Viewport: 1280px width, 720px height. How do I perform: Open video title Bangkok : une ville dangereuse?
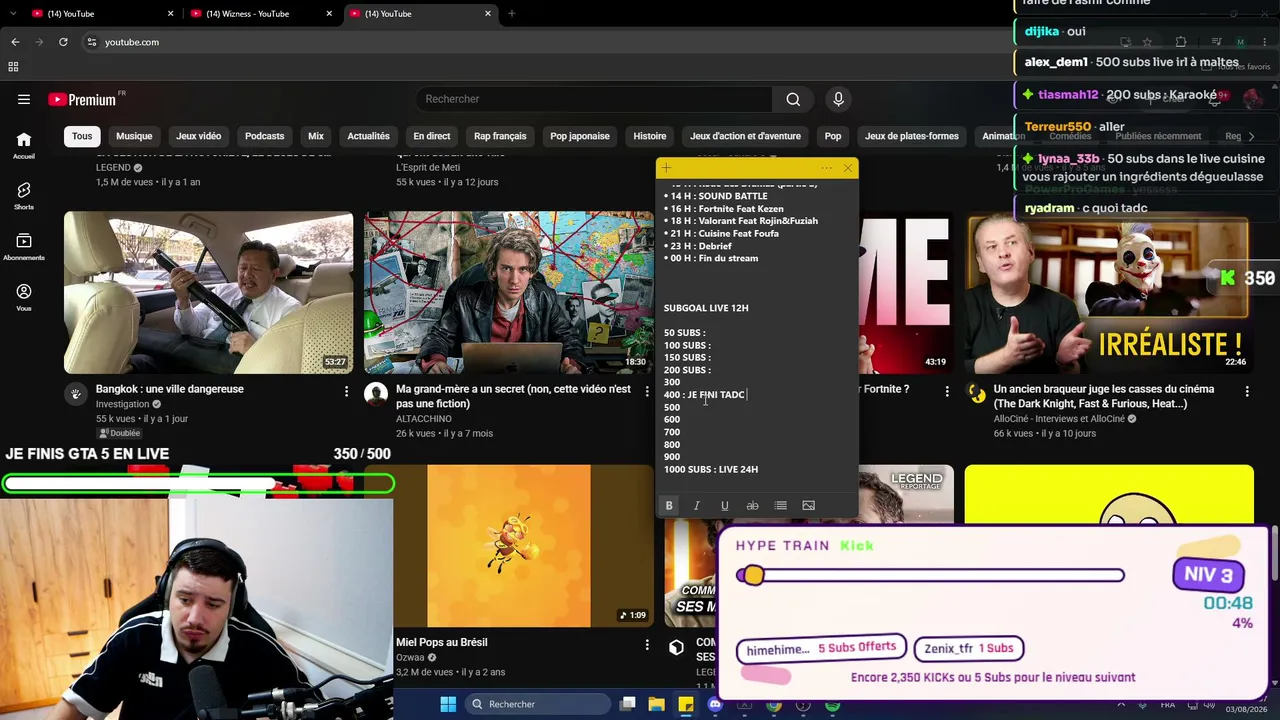click(x=170, y=389)
